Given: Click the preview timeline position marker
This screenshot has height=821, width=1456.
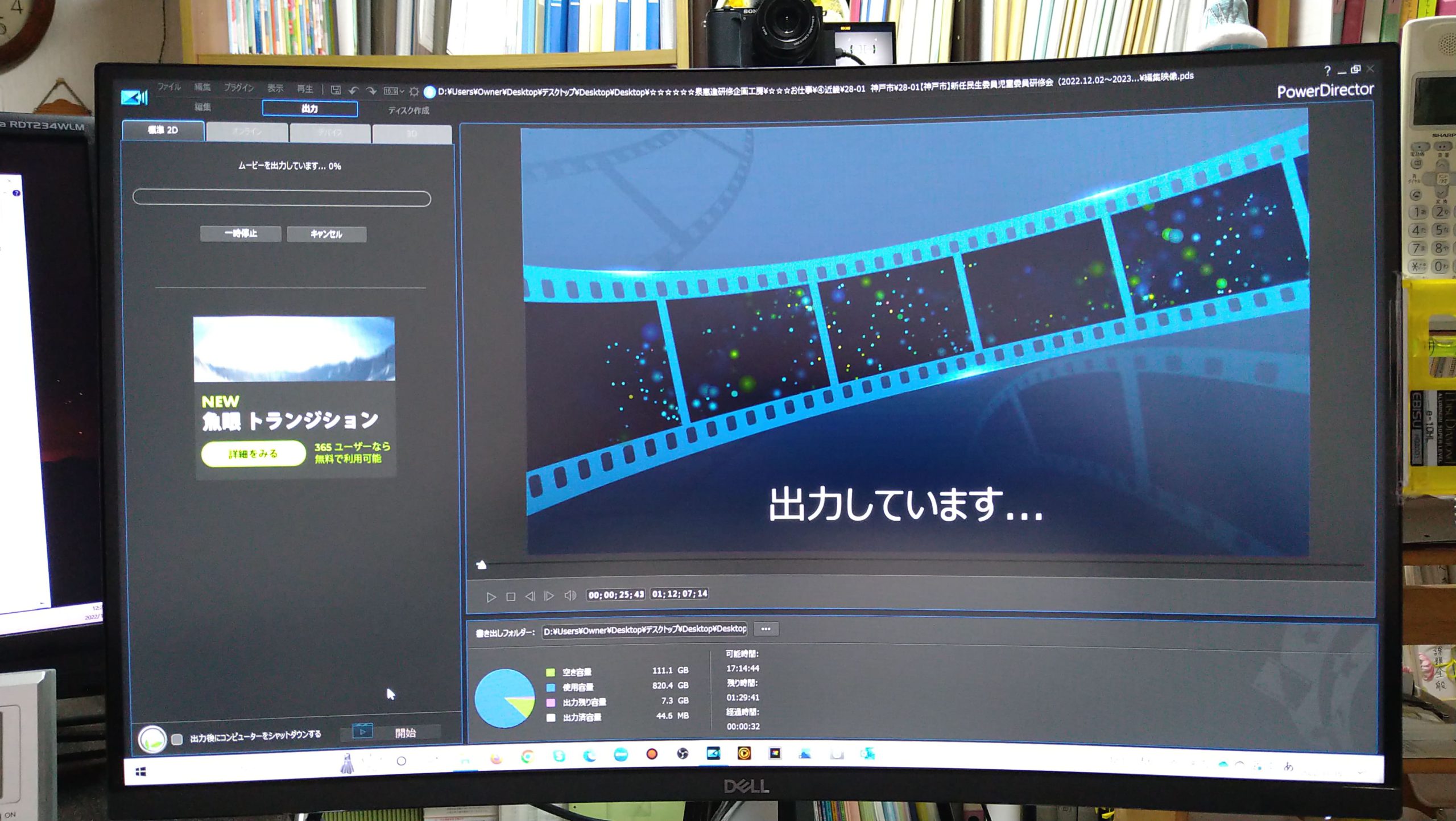Looking at the screenshot, I should 481,564.
